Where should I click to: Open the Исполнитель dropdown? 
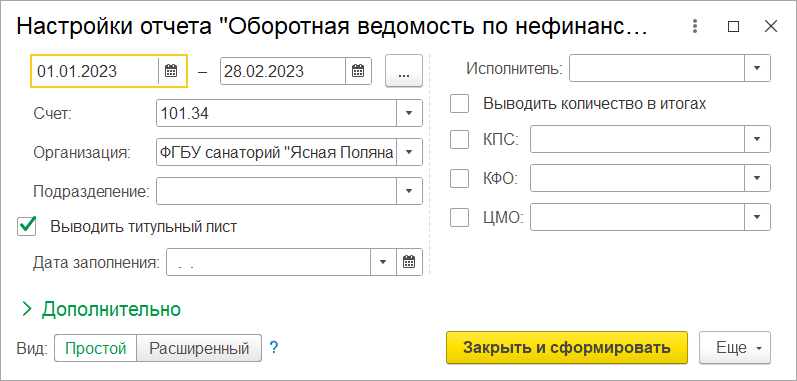(757, 68)
